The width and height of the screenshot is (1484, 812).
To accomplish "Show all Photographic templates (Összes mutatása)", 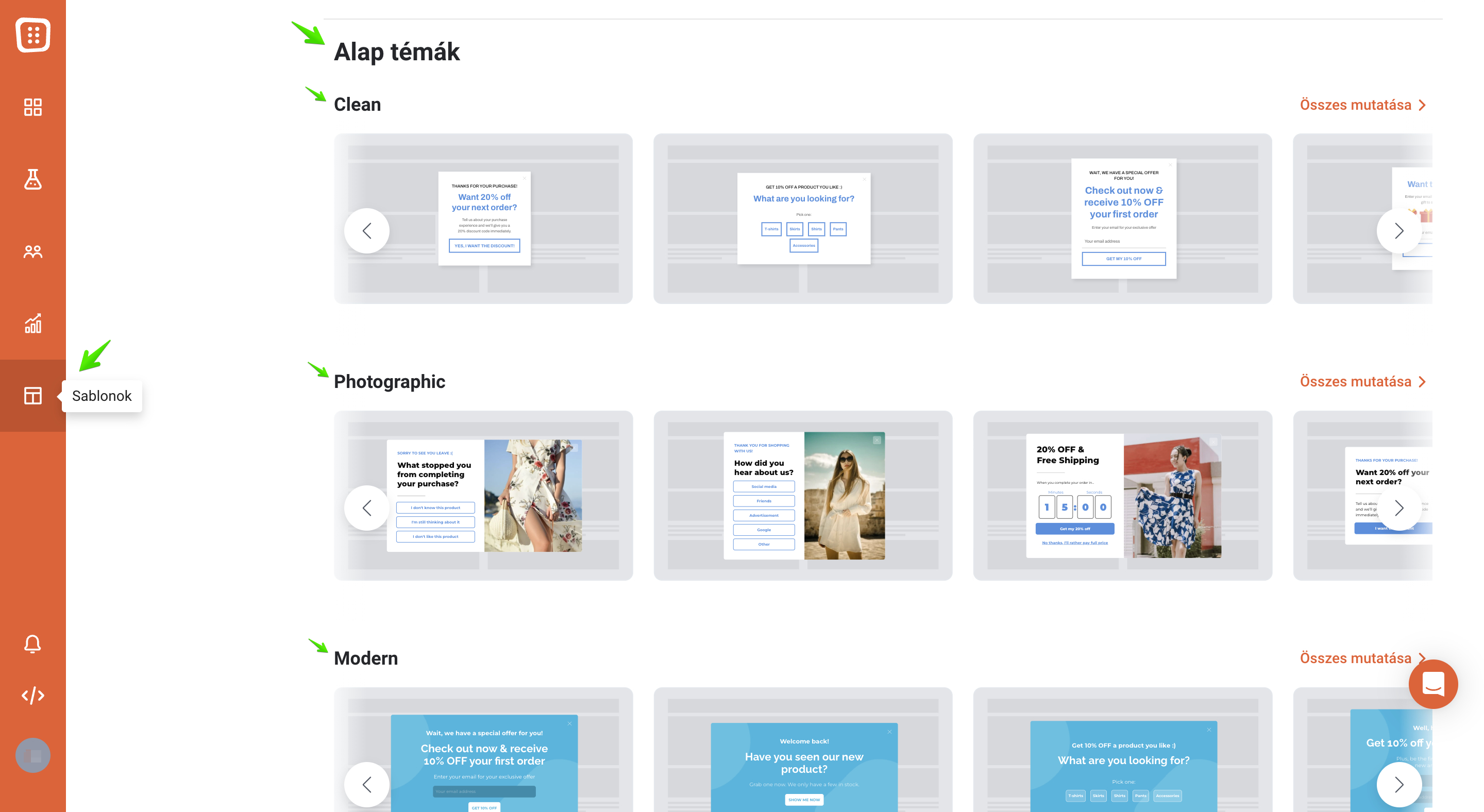I will tap(1362, 382).
